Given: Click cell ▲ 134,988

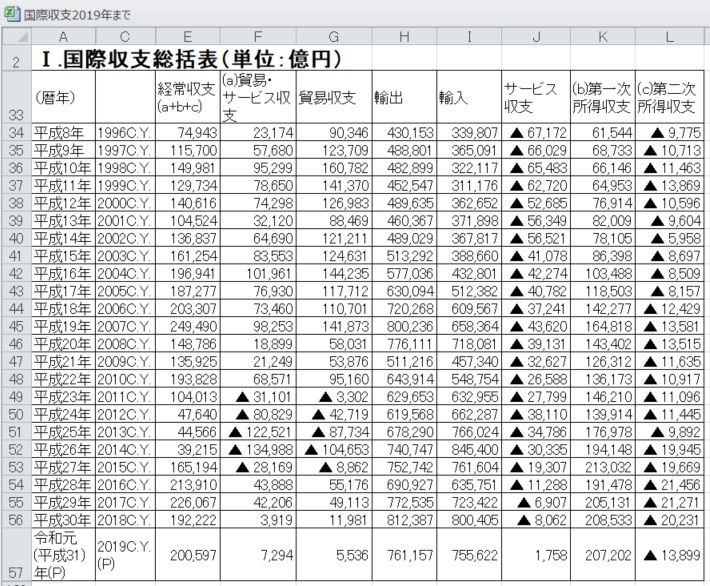Looking at the screenshot, I should [x=258, y=450].
